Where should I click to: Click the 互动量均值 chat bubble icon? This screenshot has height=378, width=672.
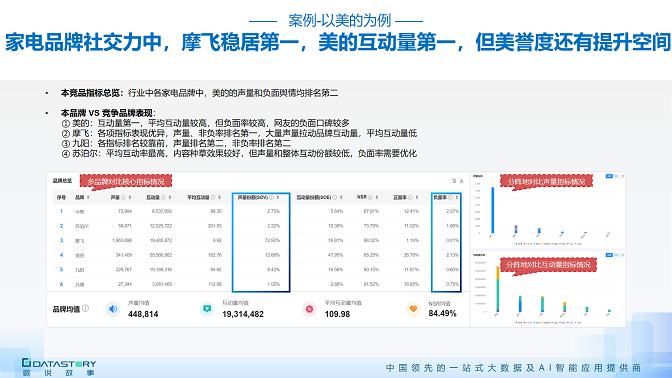click(x=207, y=309)
